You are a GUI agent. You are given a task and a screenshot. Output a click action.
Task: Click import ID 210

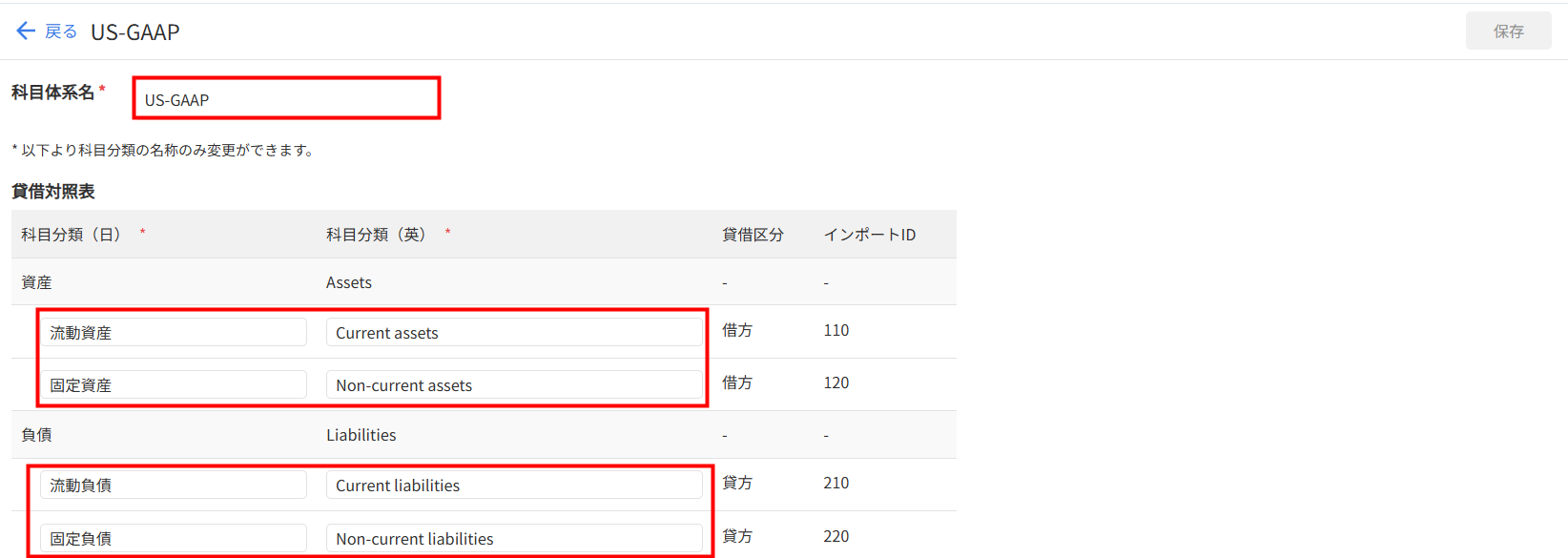[x=836, y=483]
